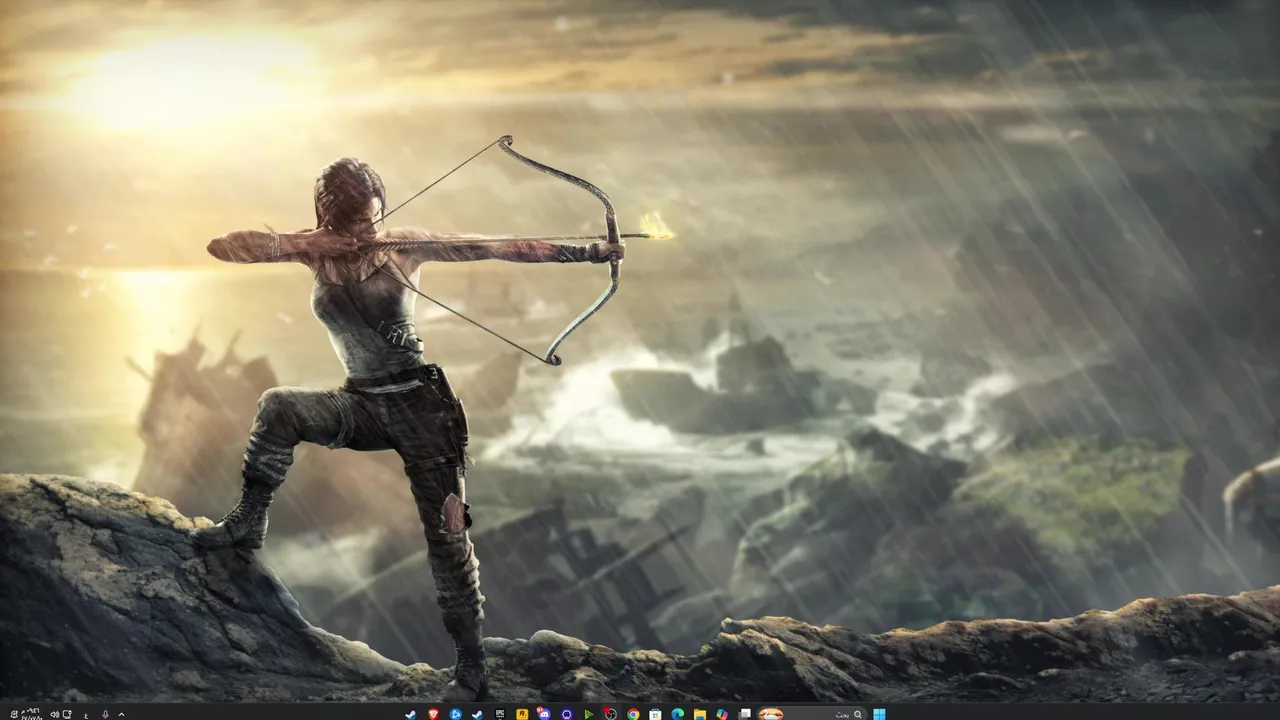Launch Google Chrome from the taskbar
Screen dimensions: 1280x720
[633, 714]
